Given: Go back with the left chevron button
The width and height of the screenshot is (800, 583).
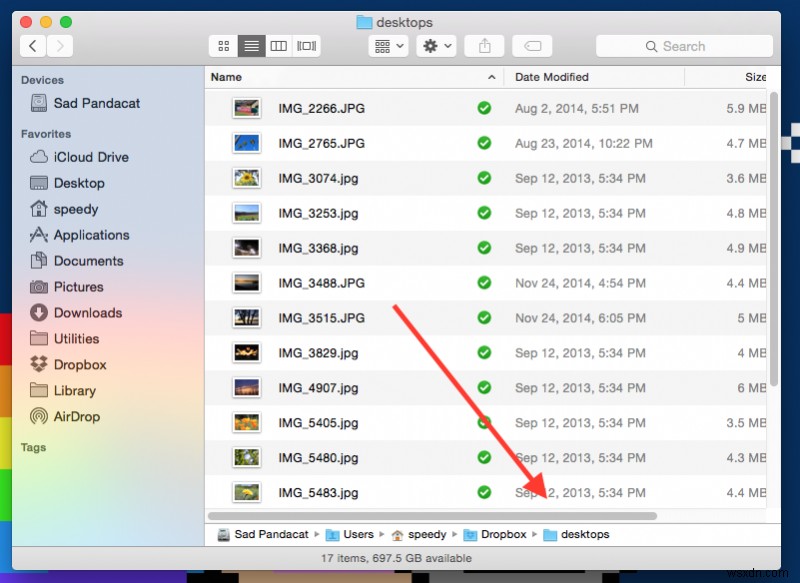Looking at the screenshot, I should (33, 46).
